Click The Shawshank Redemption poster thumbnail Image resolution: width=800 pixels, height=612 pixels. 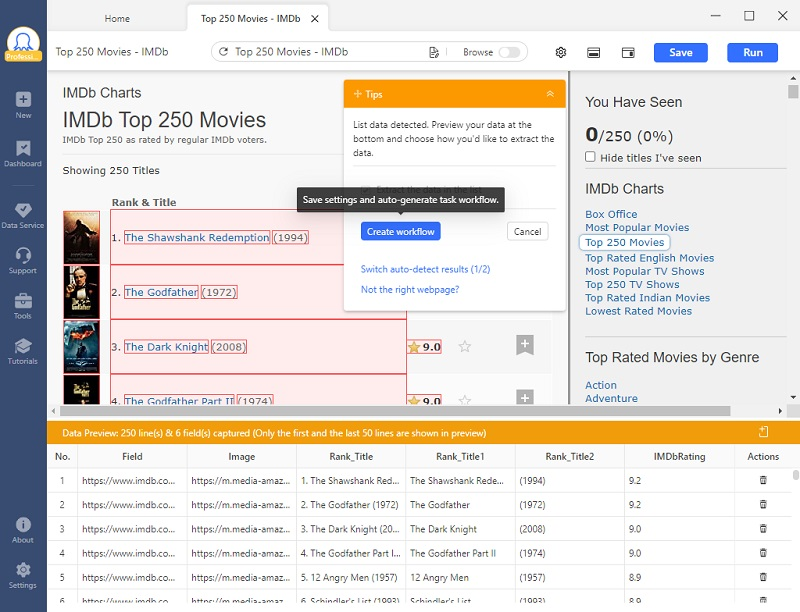tap(82, 237)
